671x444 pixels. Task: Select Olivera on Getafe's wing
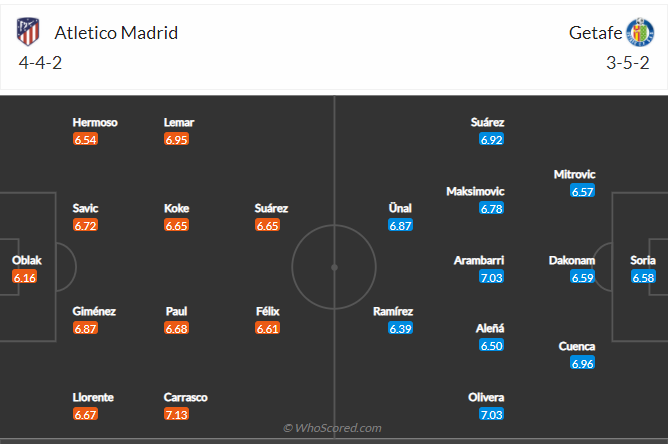[486, 397]
